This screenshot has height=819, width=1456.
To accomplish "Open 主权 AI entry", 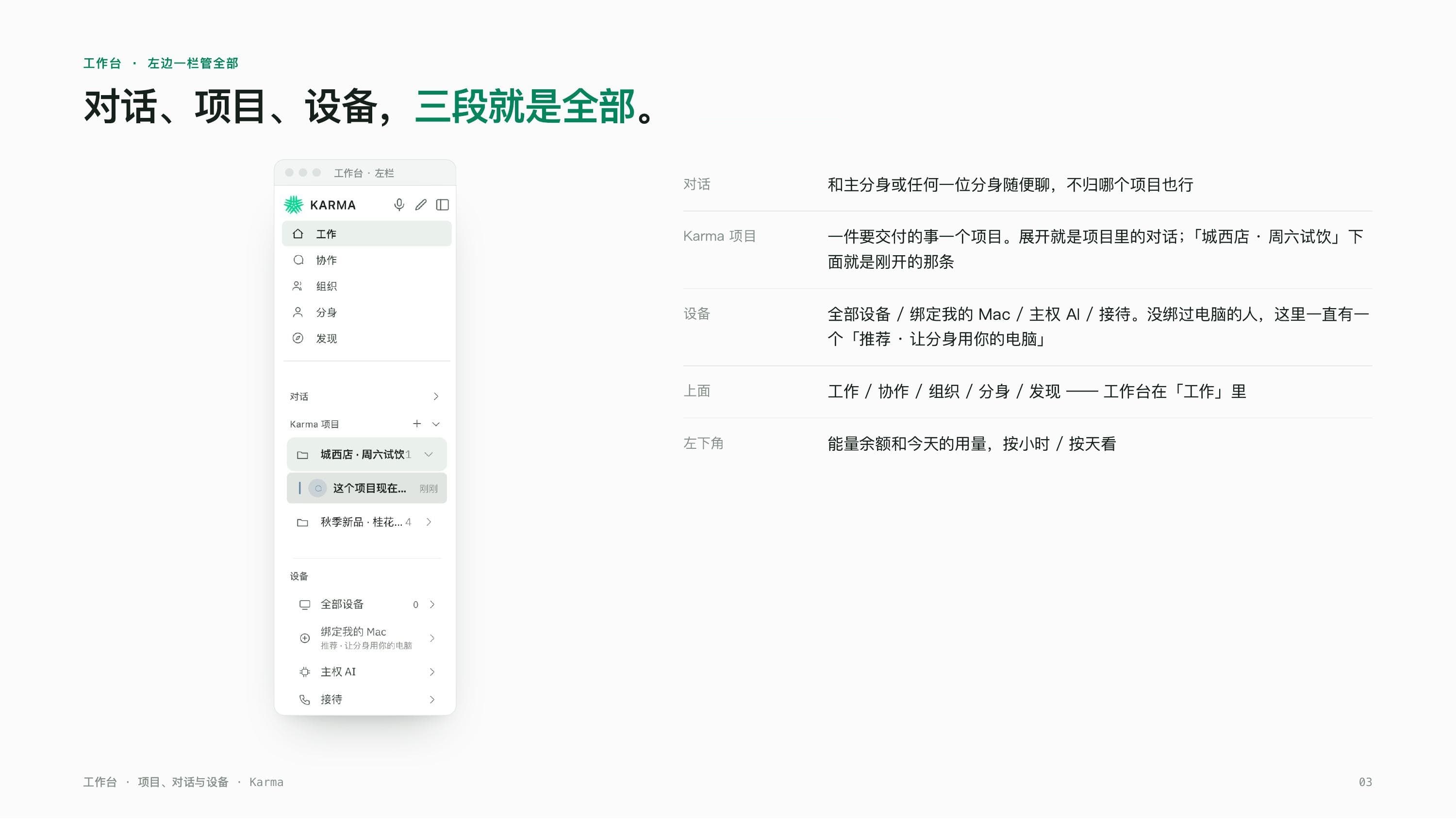I will [x=366, y=672].
